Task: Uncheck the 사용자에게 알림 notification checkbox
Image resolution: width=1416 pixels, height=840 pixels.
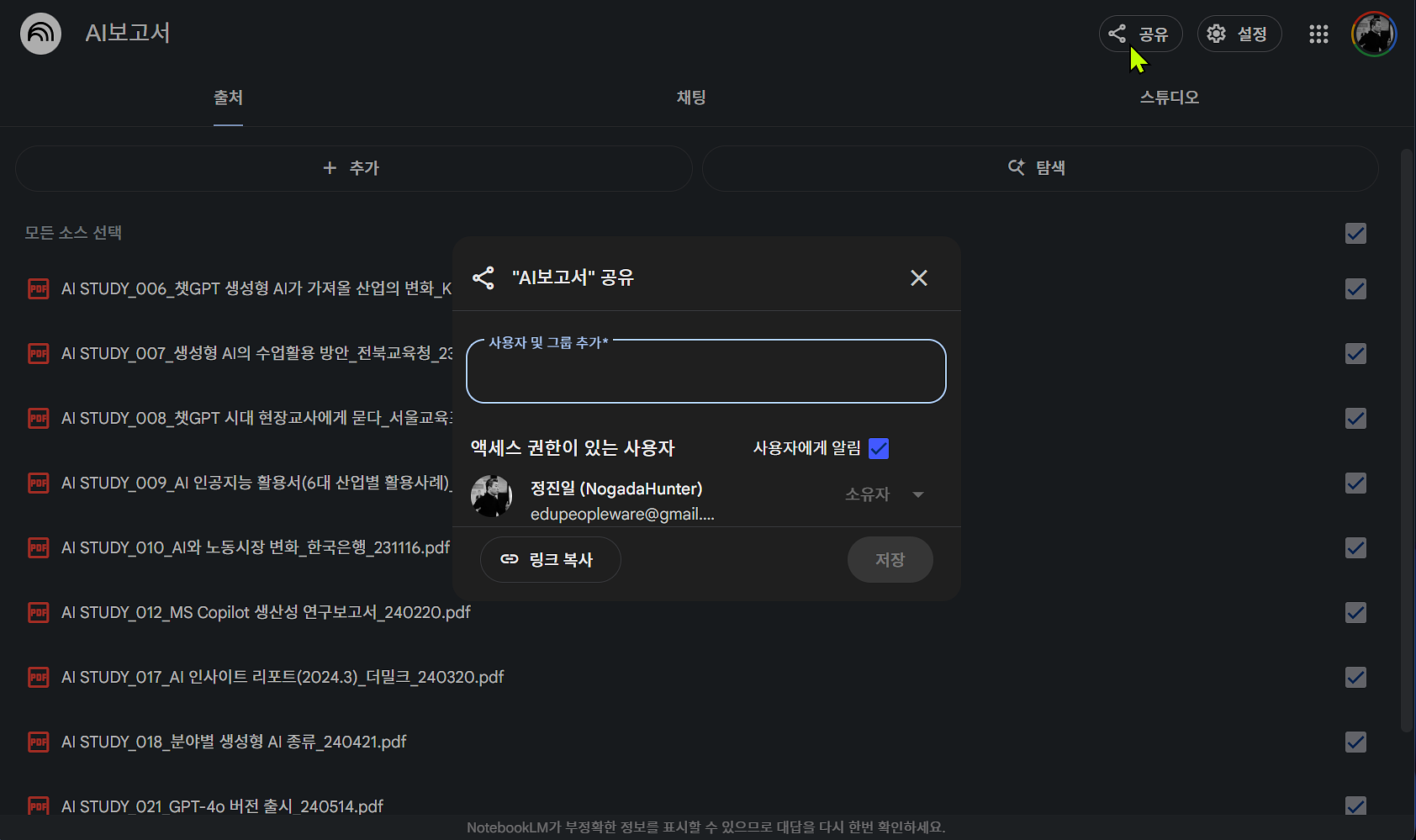Action: click(879, 448)
